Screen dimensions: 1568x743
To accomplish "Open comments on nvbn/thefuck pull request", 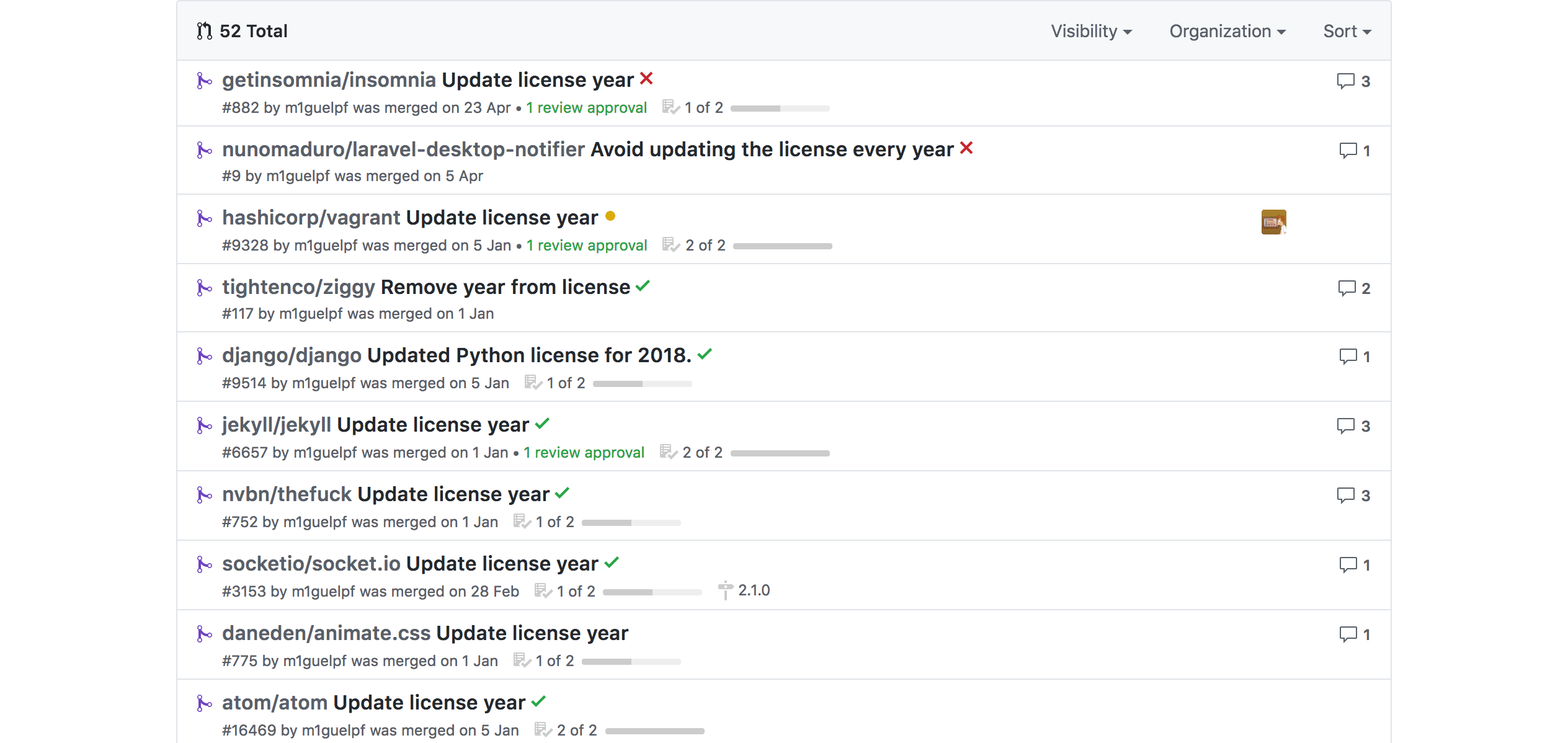I will [x=1353, y=496].
